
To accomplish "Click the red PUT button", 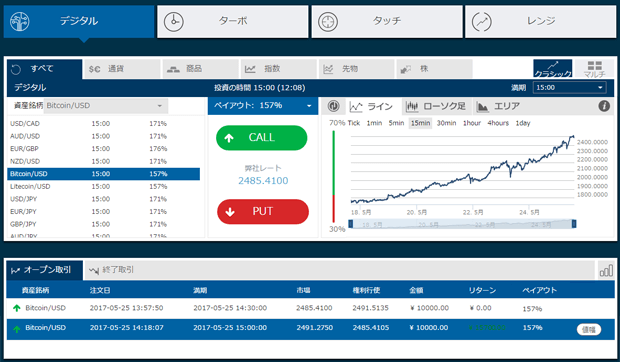I will (263, 211).
